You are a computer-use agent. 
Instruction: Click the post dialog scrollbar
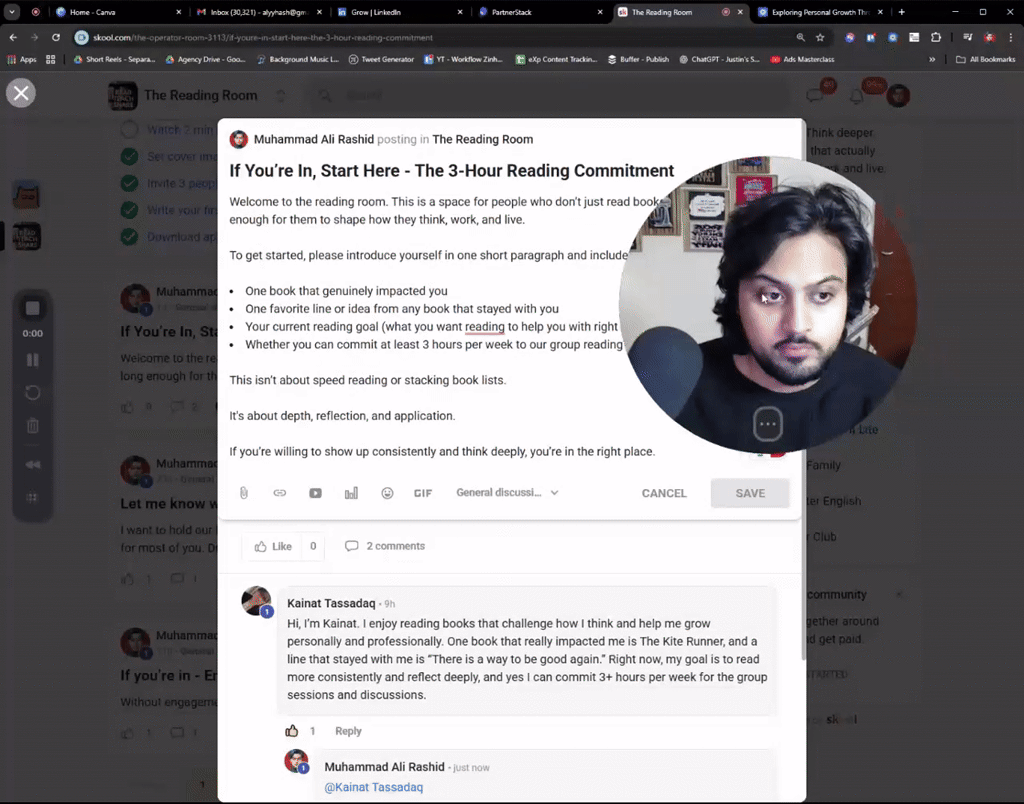[x=803, y=392]
